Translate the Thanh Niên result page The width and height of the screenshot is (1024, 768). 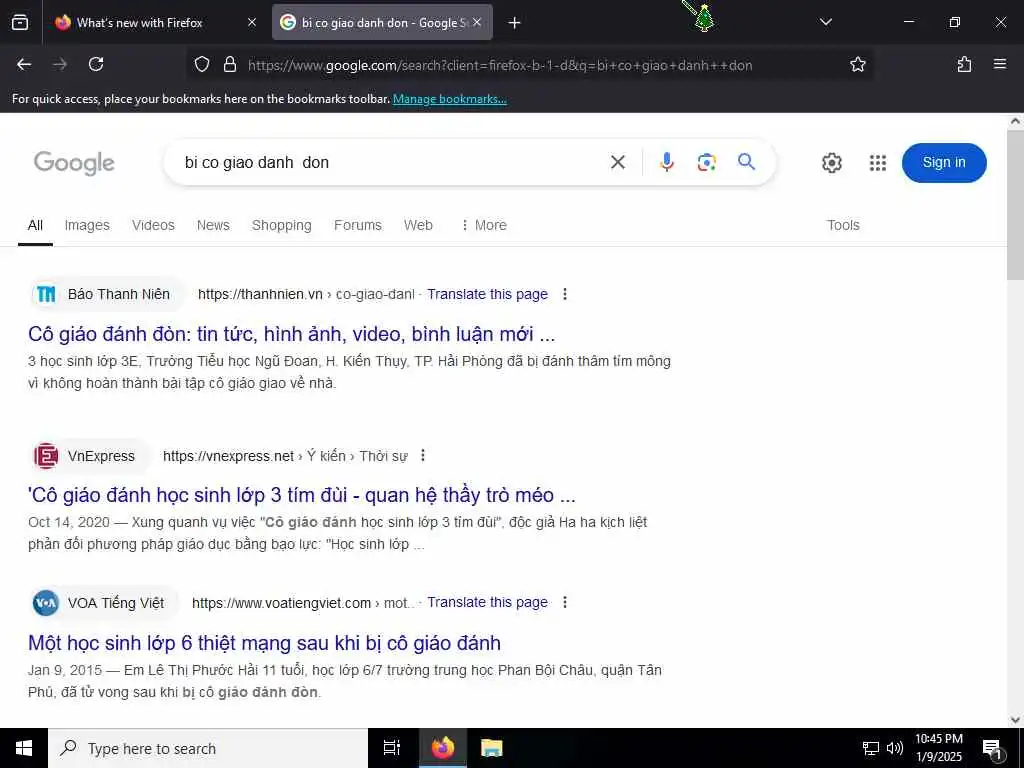pos(487,295)
